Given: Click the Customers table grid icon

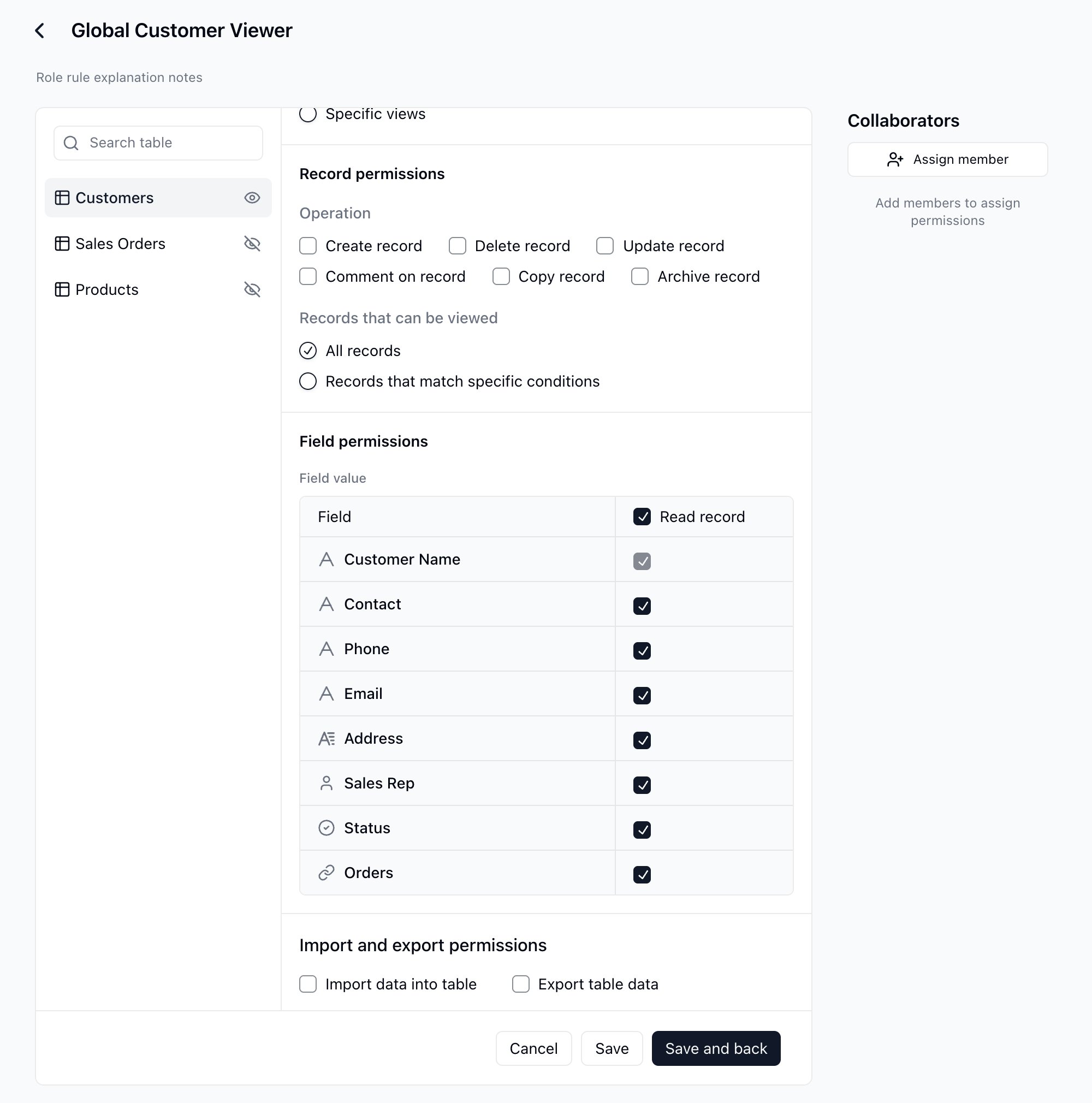Looking at the screenshot, I should pos(62,198).
